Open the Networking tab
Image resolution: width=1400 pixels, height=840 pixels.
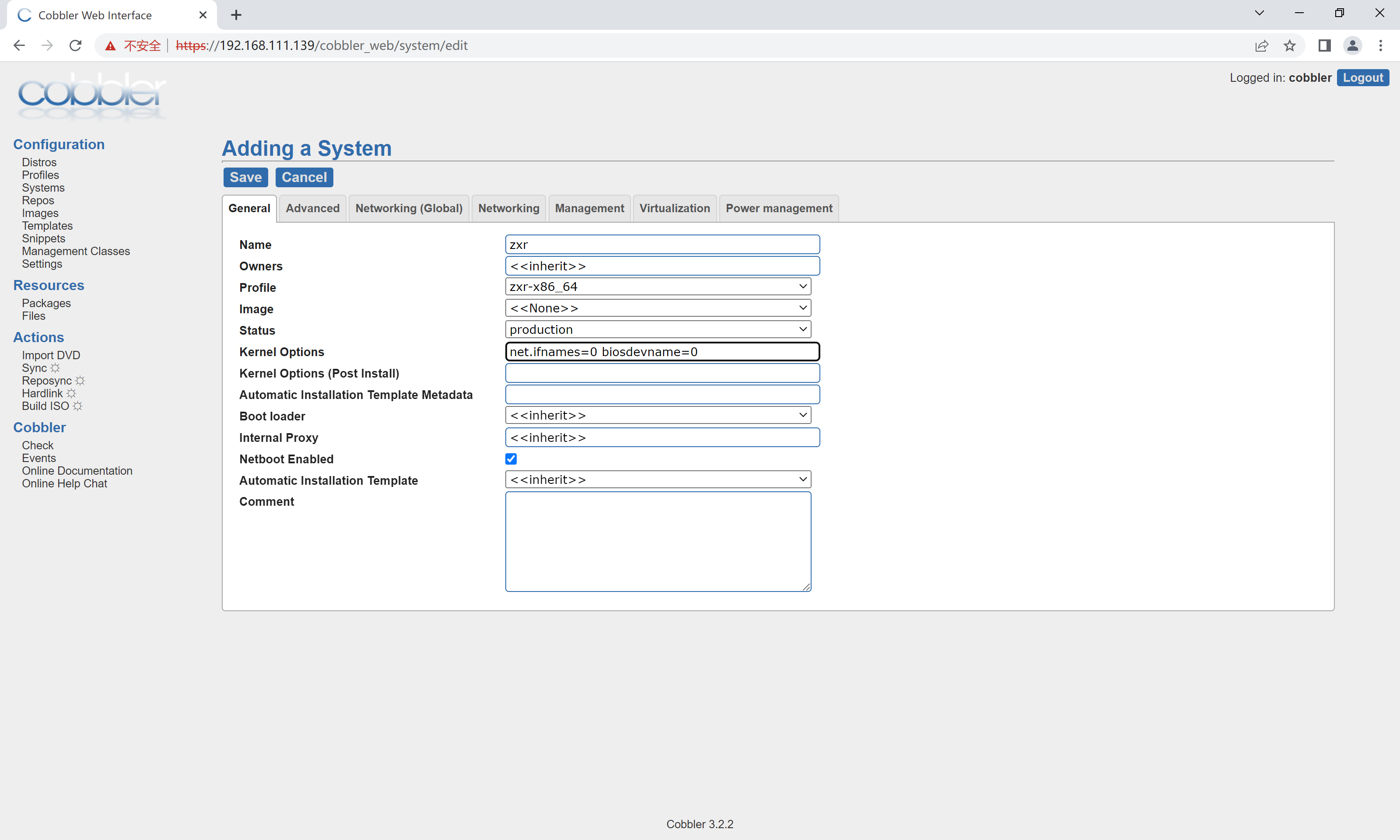(x=509, y=208)
